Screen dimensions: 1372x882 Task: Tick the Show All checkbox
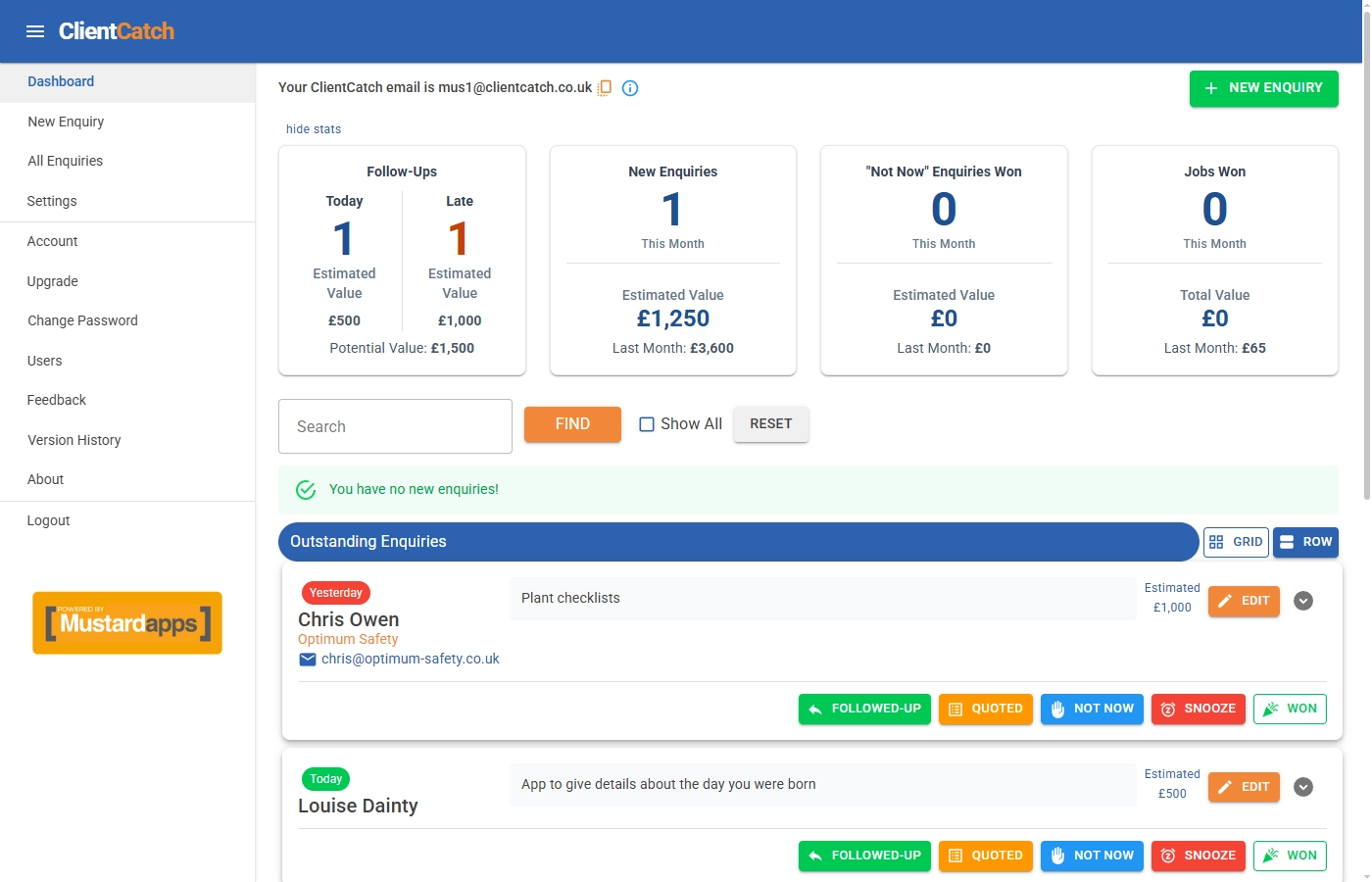[x=647, y=424]
